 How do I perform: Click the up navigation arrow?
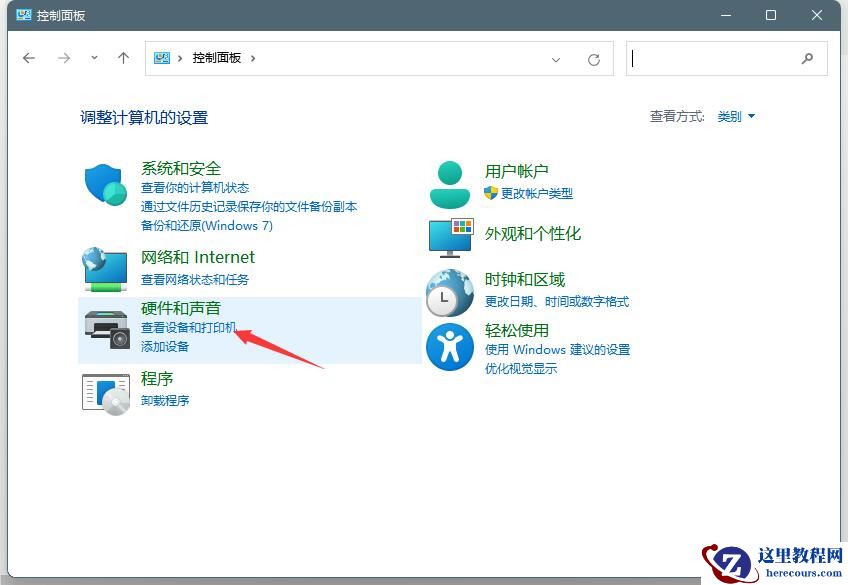pyautogui.click(x=123, y=58)
